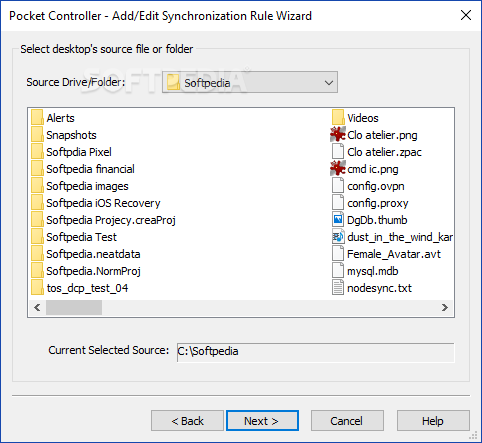
Task: Select the Softpedia Projecy.creaProj name
Action: tap(111, 220)
